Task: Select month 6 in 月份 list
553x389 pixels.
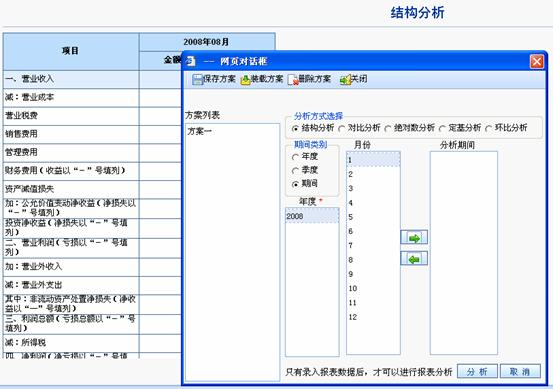Action: [x=373, y=231]
